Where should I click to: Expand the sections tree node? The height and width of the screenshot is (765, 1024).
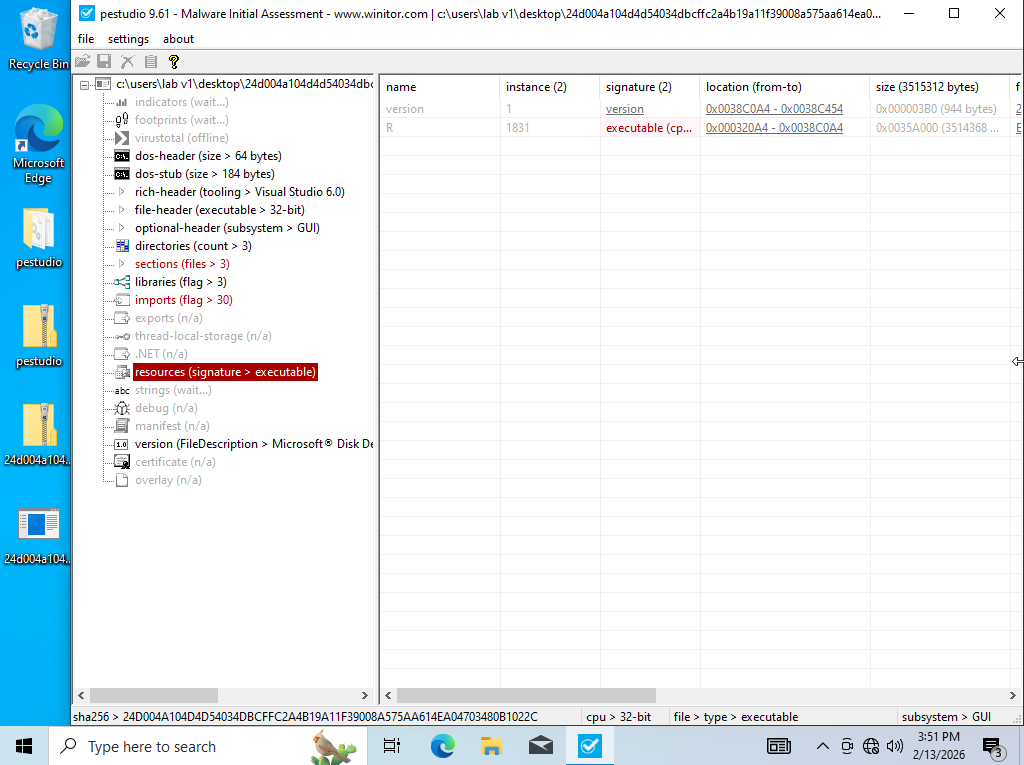[x=121, y=264]
